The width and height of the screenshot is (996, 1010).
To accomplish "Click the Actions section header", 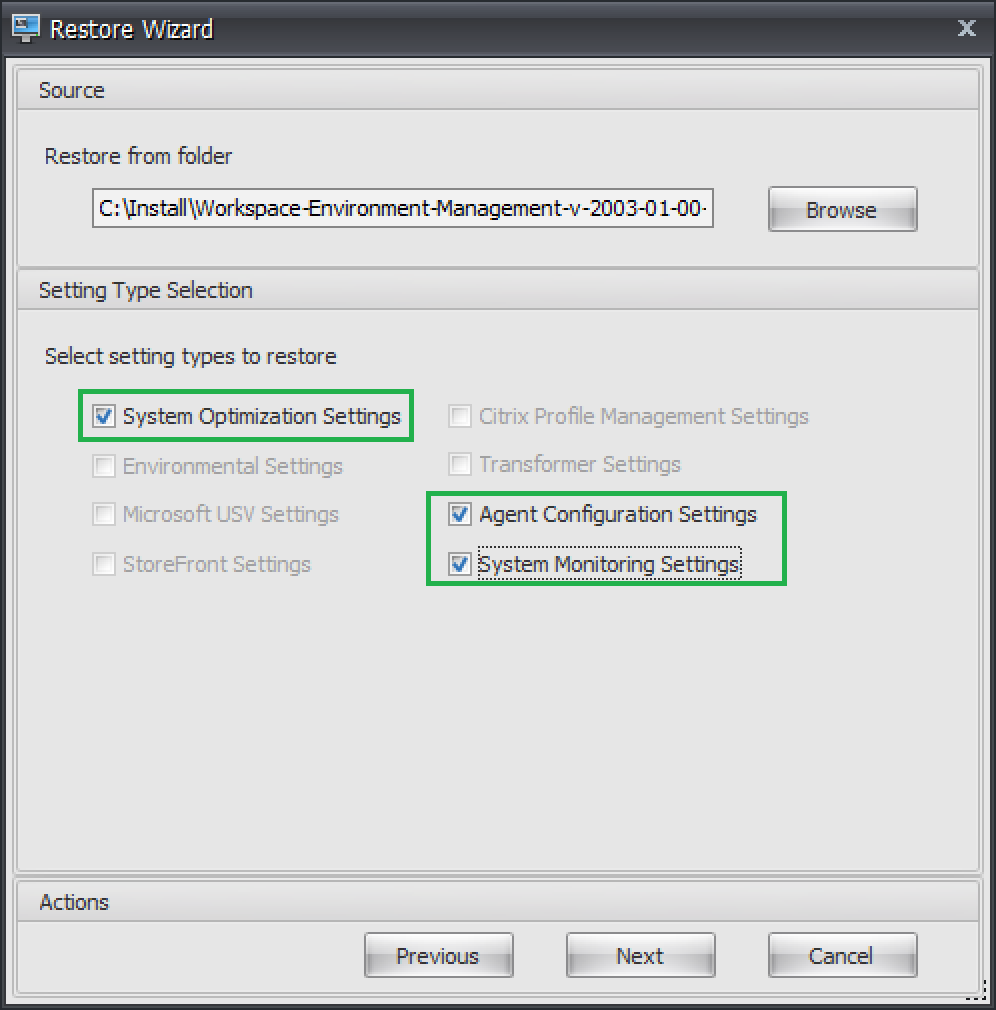I will coord(74,902).
